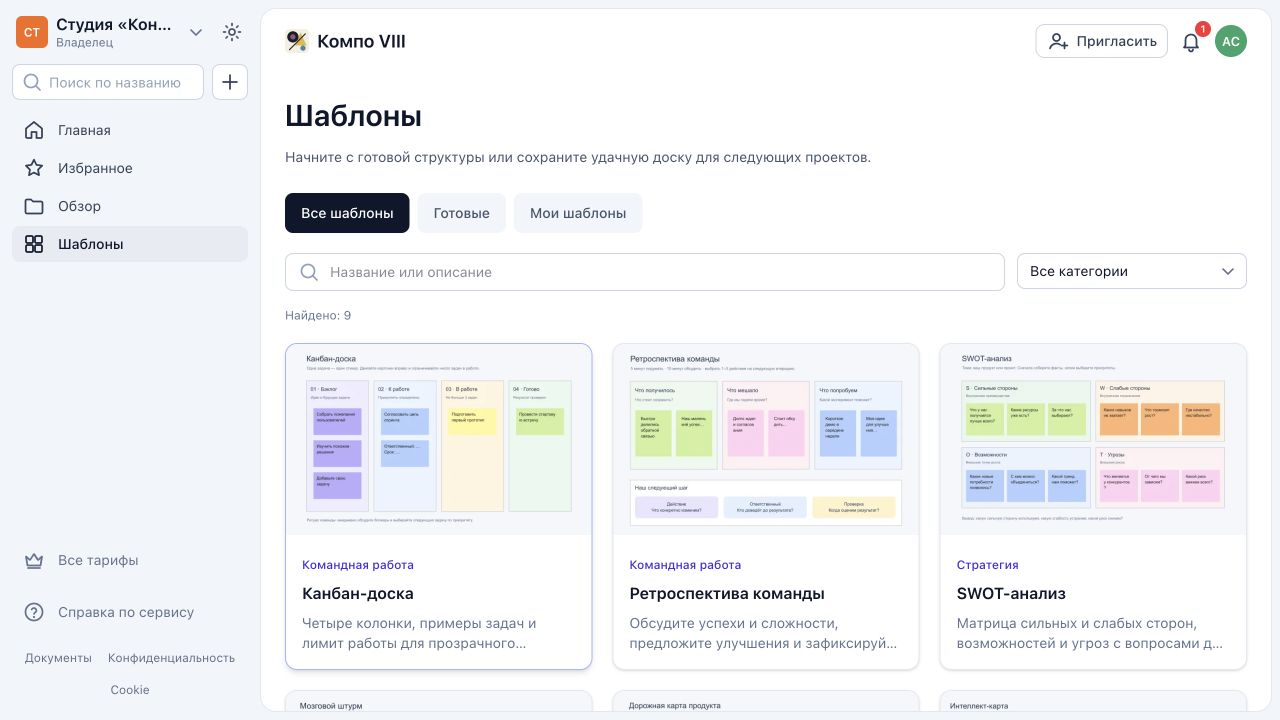Click the Шаблоны grid icon
Image resolution: width=1280 pixels, height=720 pixels.
tap(34, 244)
